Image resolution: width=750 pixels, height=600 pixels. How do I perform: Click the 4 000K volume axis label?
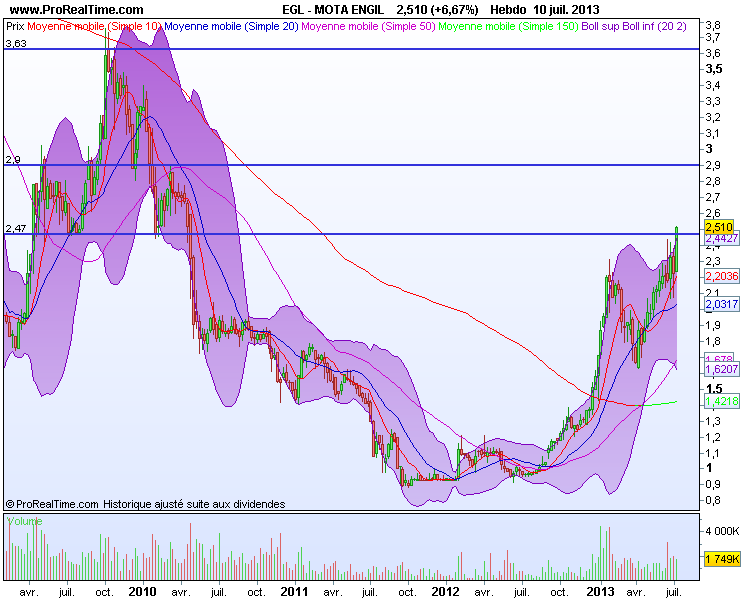(723, 531)
